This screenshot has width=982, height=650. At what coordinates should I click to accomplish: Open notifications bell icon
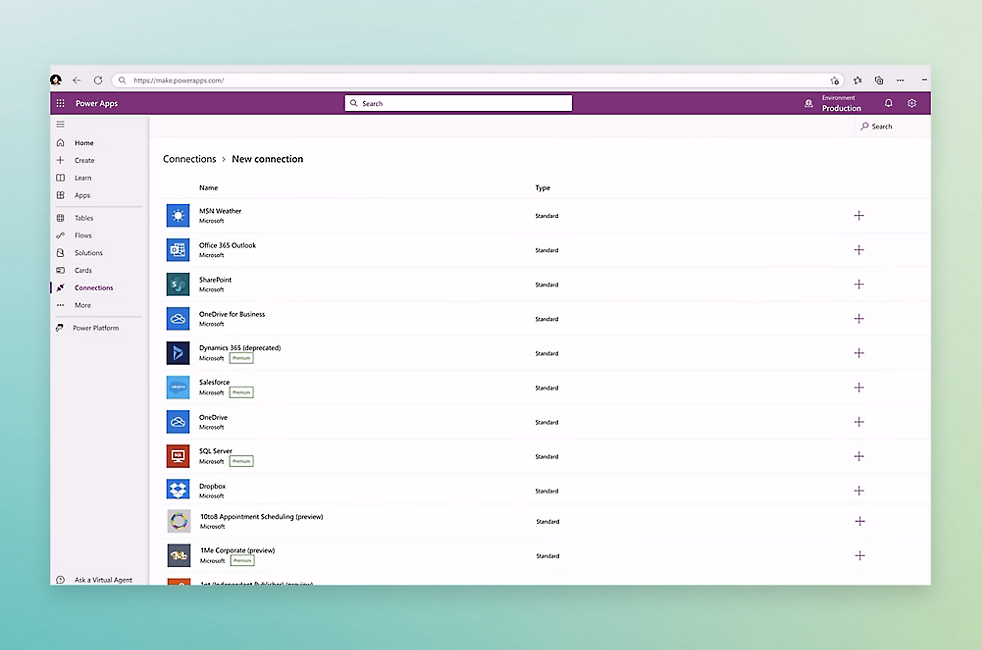[x=888, y=103]
